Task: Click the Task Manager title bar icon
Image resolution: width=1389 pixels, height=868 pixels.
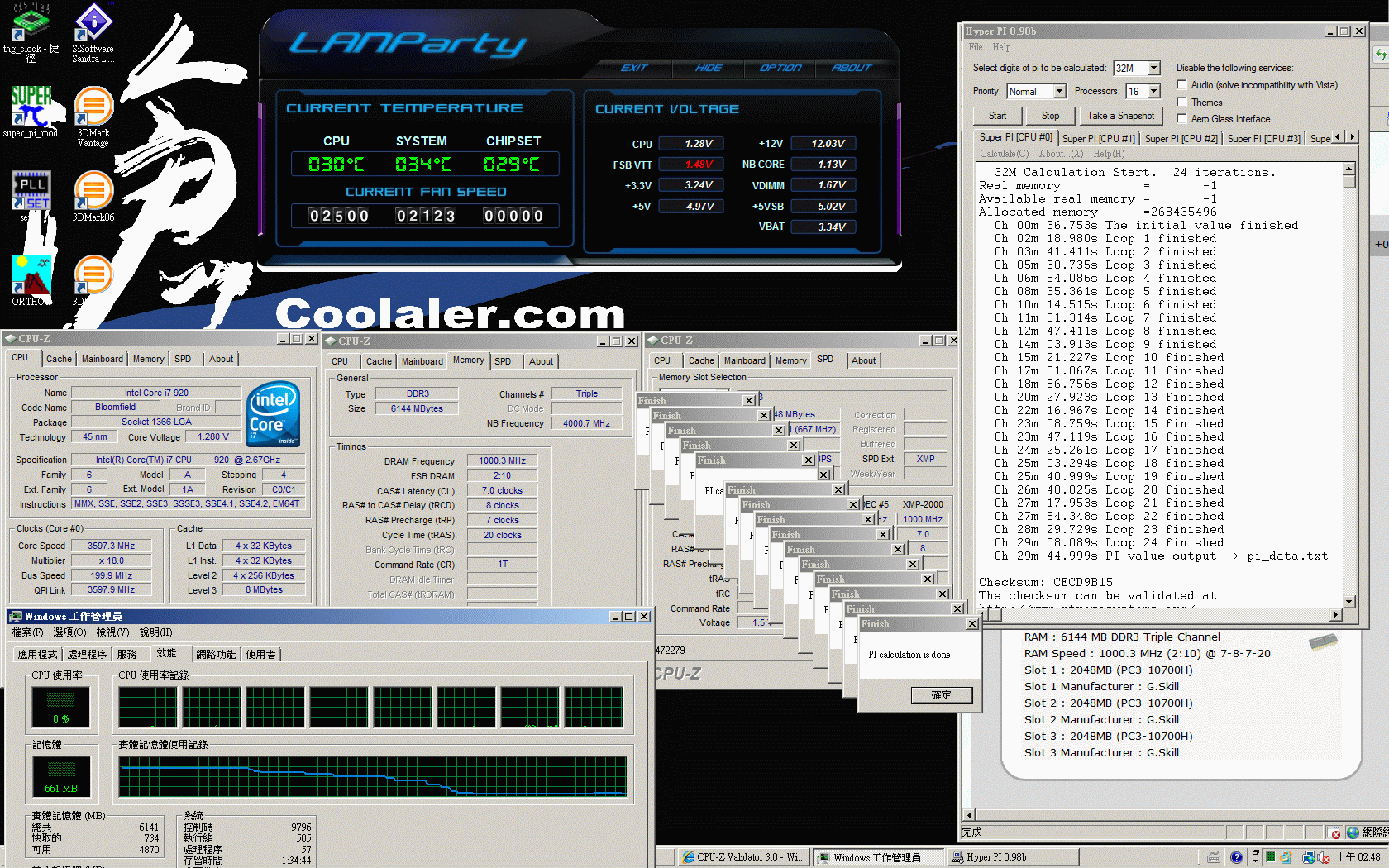Action: tap(16, 617)
